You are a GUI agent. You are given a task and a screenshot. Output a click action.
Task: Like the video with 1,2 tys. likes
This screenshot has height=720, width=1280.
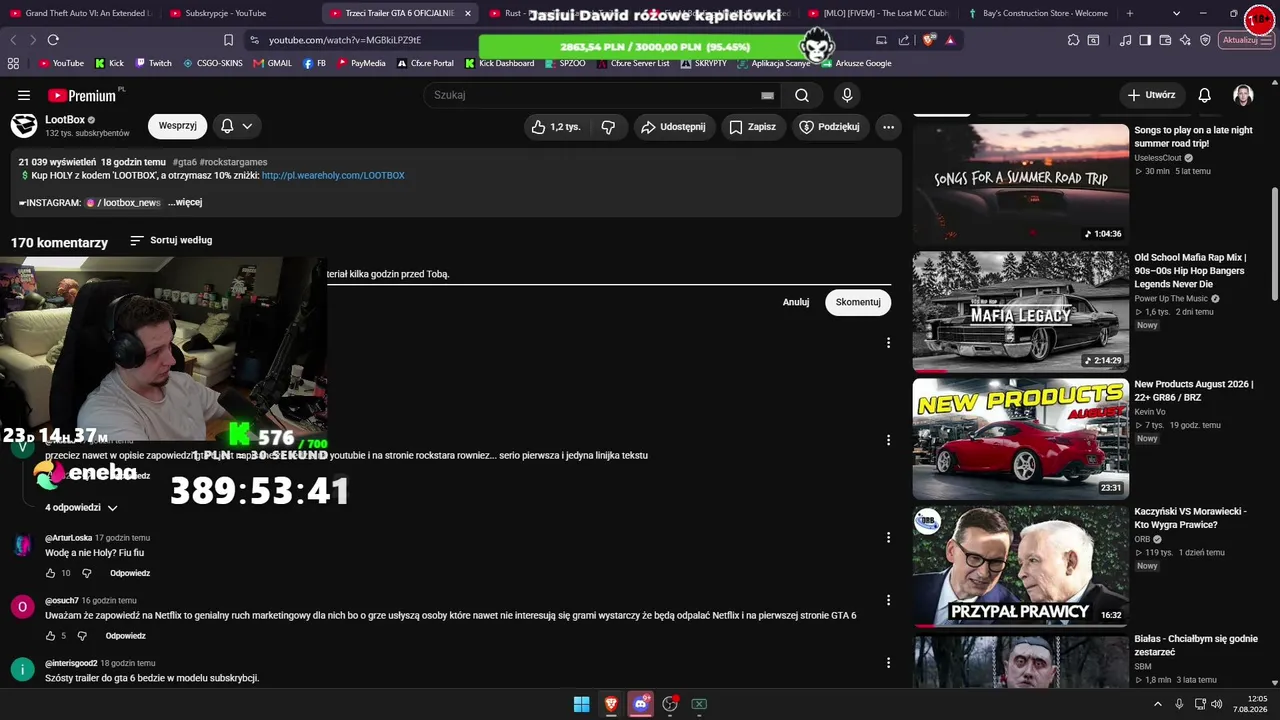pyautogui.click(x=556, y=127)
